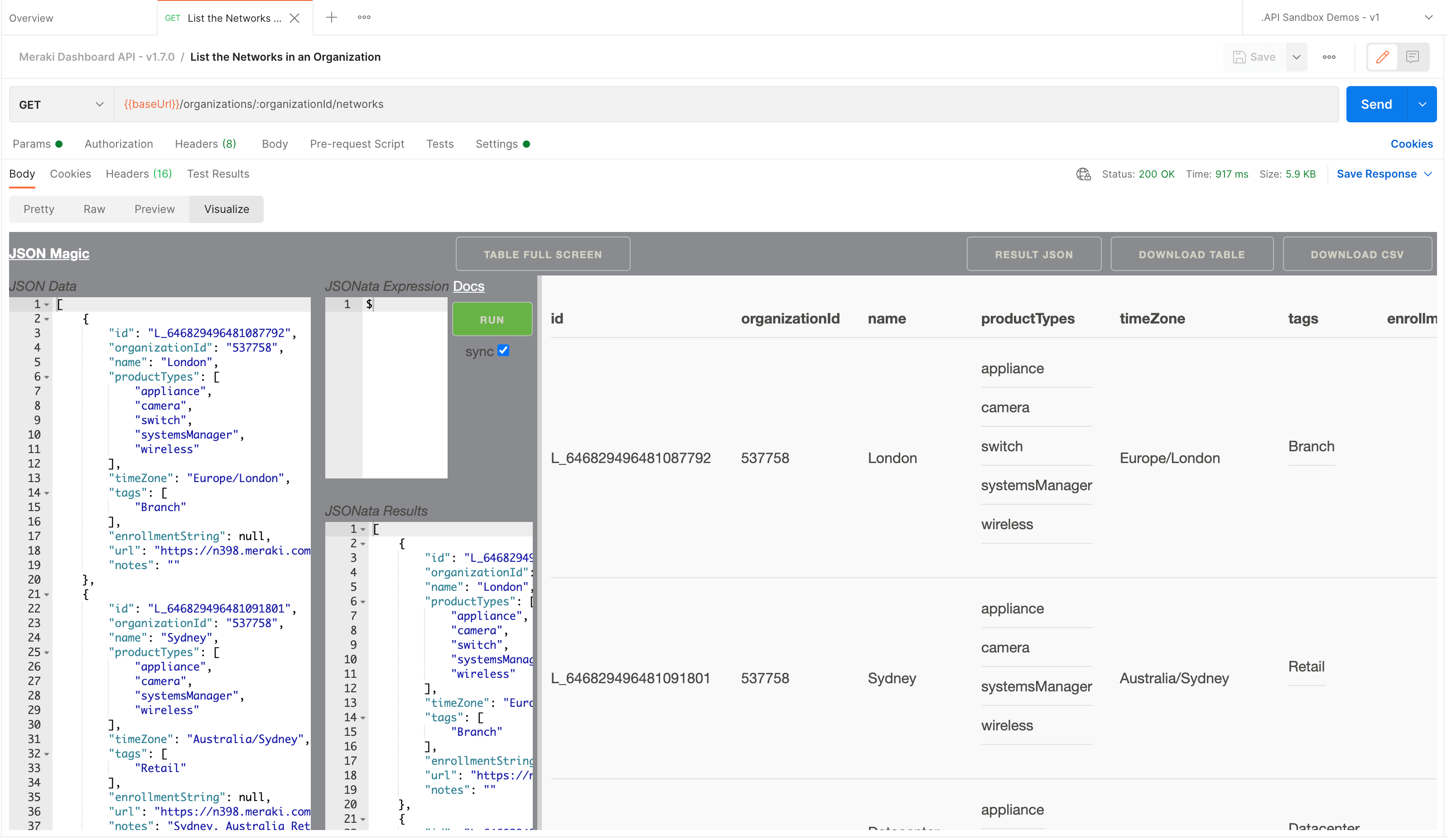Click the pencil edit icon
The width and height of the screenshot is (1447, 840).
pos(1382,57)
